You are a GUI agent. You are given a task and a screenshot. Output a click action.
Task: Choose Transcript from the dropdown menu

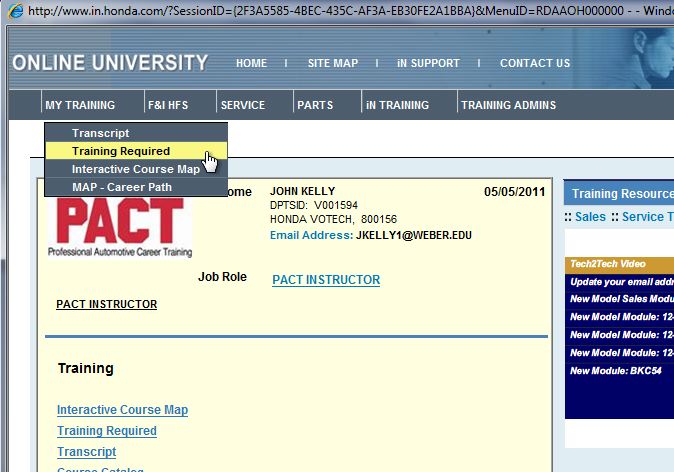pyautogui.click(x=100, y=133)
